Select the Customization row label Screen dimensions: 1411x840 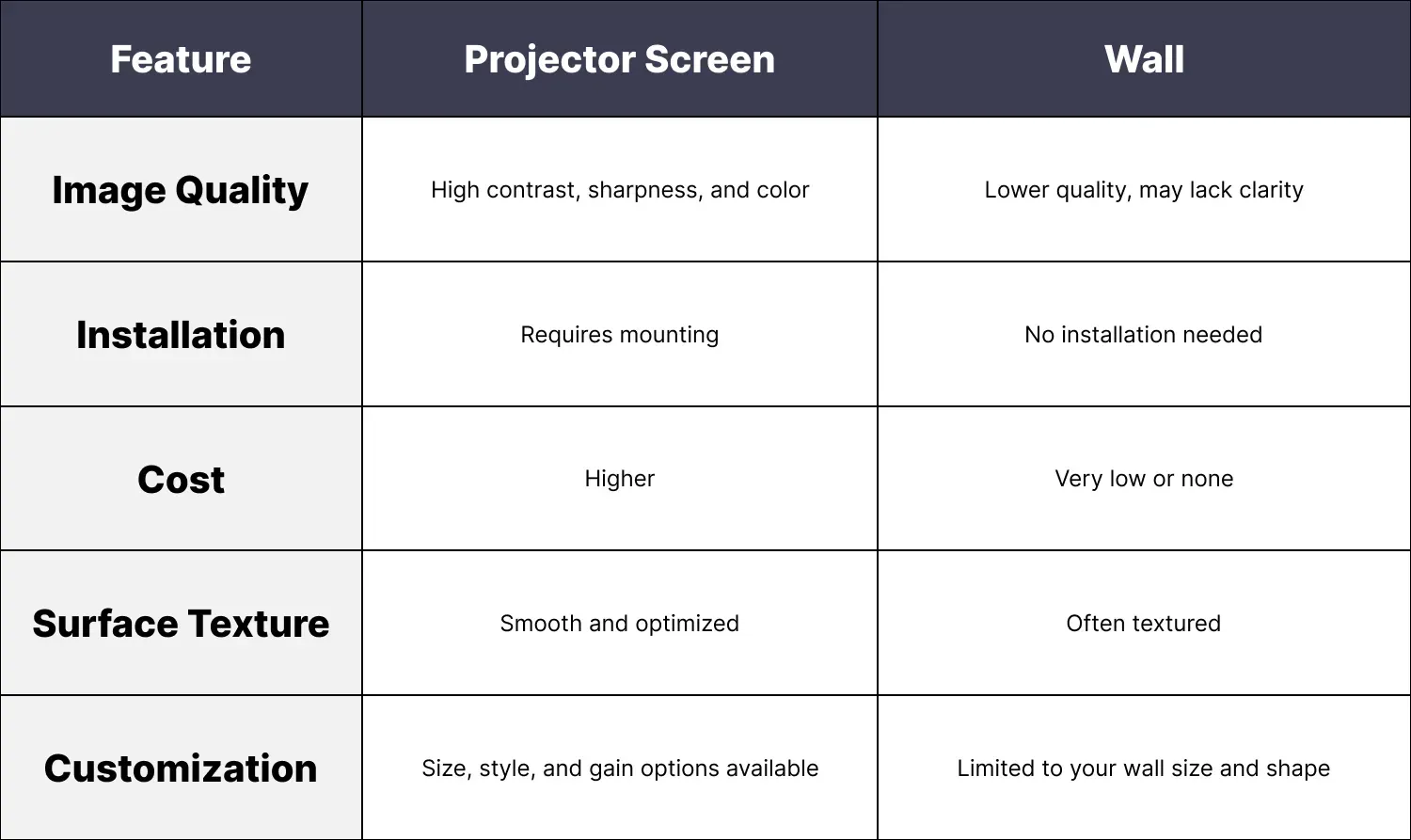pos(181,769)
